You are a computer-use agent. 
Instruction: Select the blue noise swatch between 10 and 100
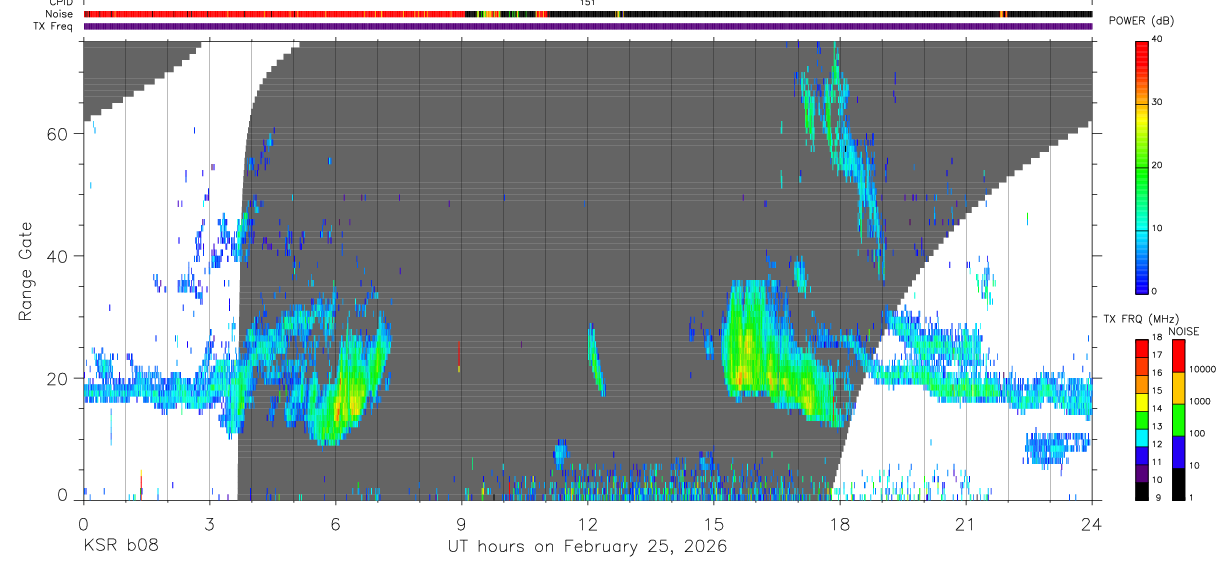point(1177,452)
